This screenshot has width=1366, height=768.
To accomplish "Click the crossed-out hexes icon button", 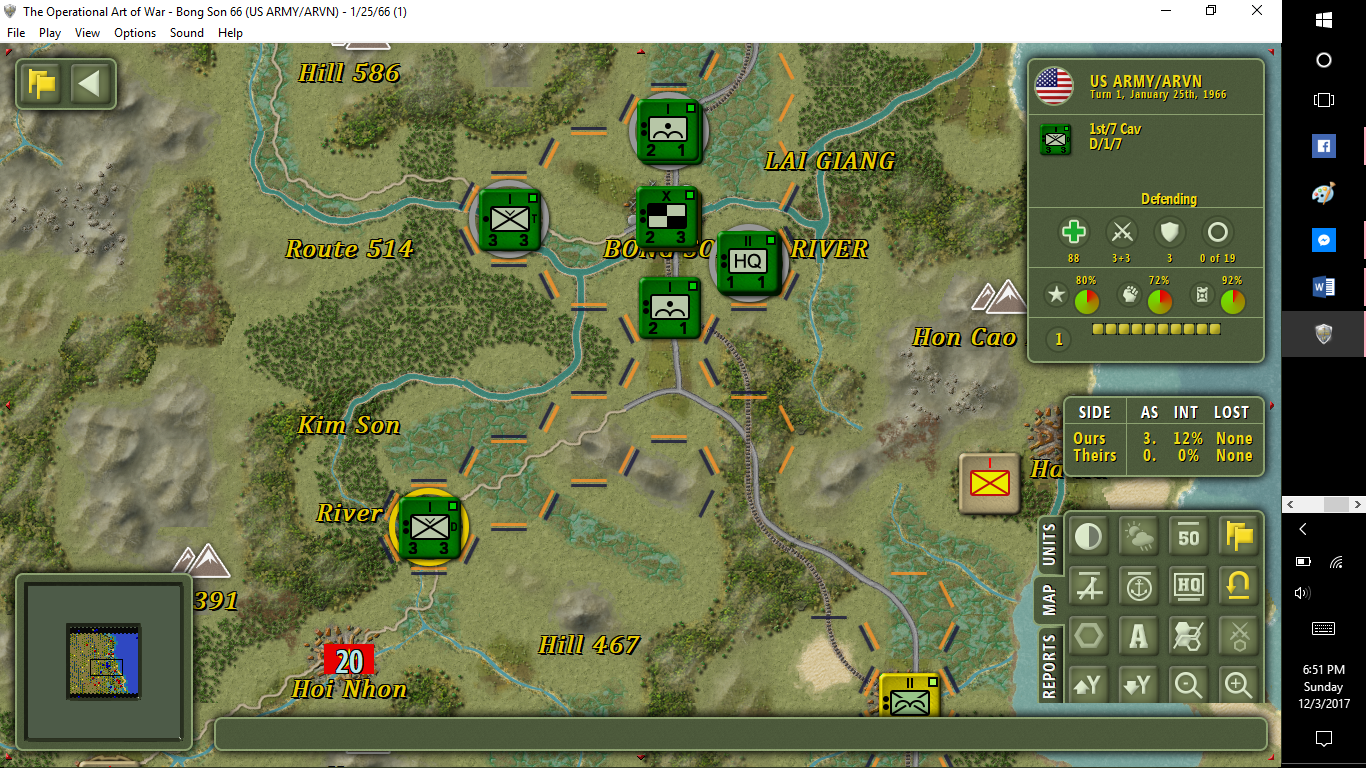I will (1189, 636).
